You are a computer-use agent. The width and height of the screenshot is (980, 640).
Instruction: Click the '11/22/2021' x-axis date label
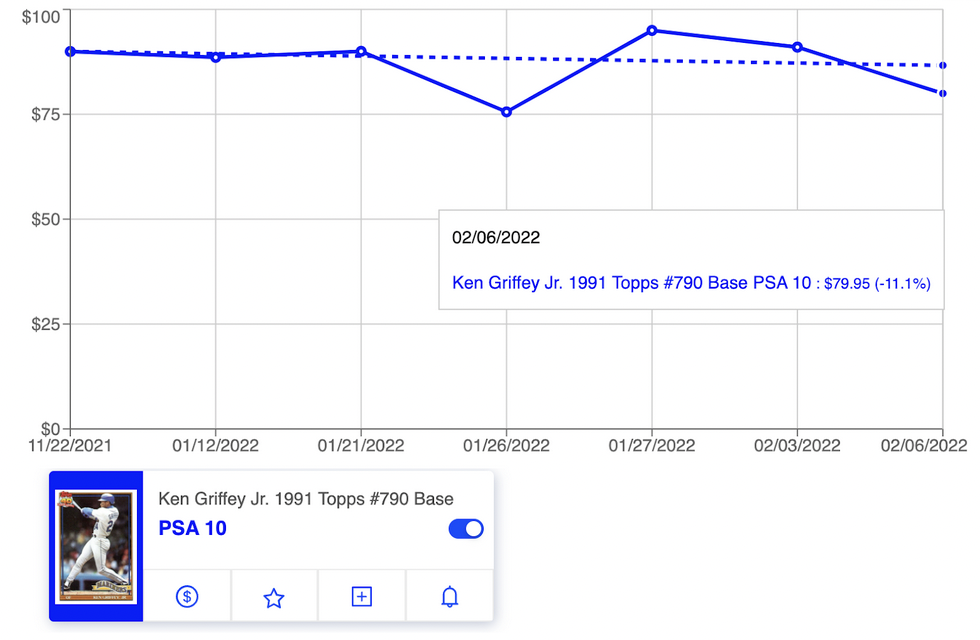point(70,446)
